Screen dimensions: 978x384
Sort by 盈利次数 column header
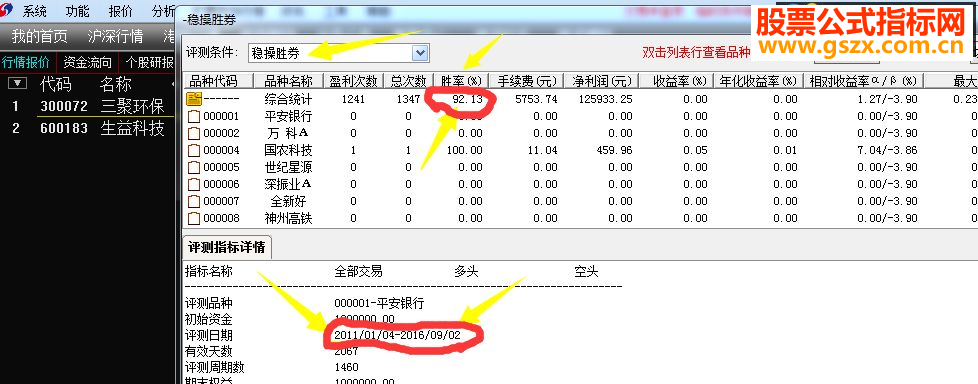(x=353, y=81)
